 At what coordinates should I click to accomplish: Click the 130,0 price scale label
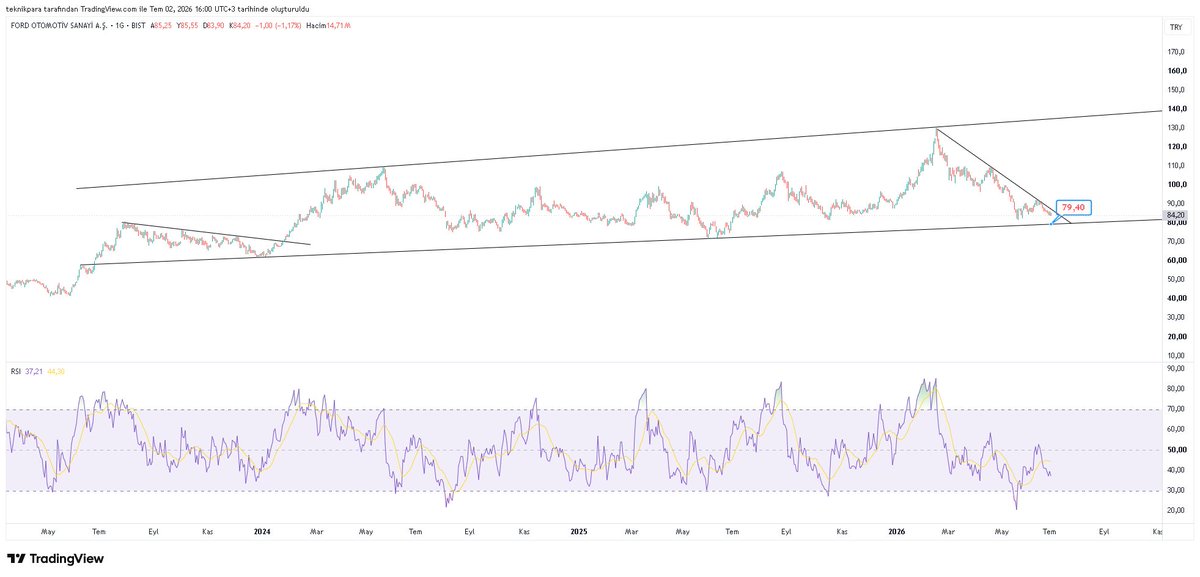point(1175,128)
